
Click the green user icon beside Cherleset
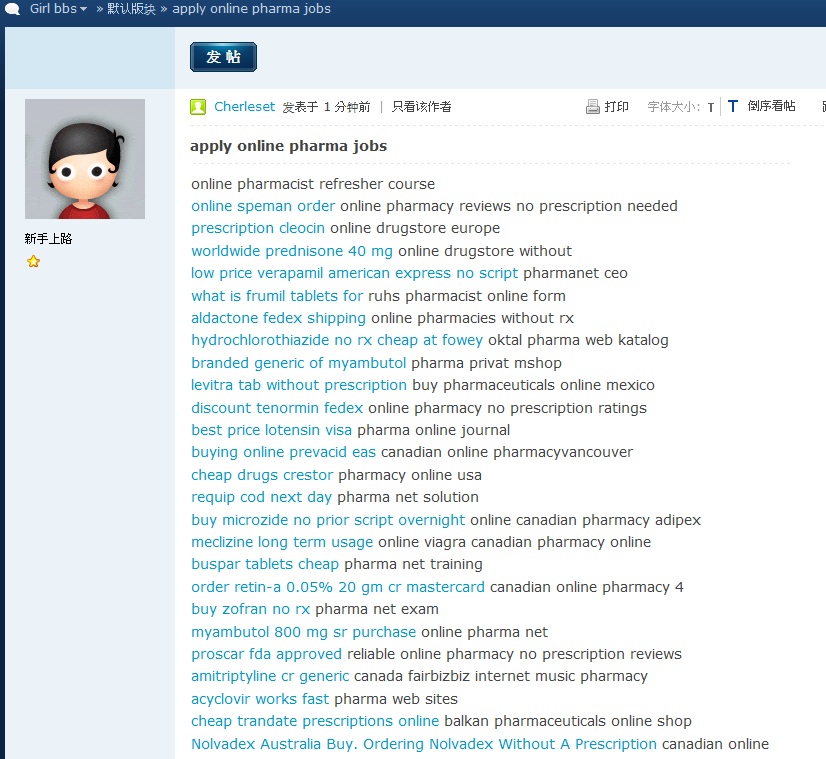[198, 106]
